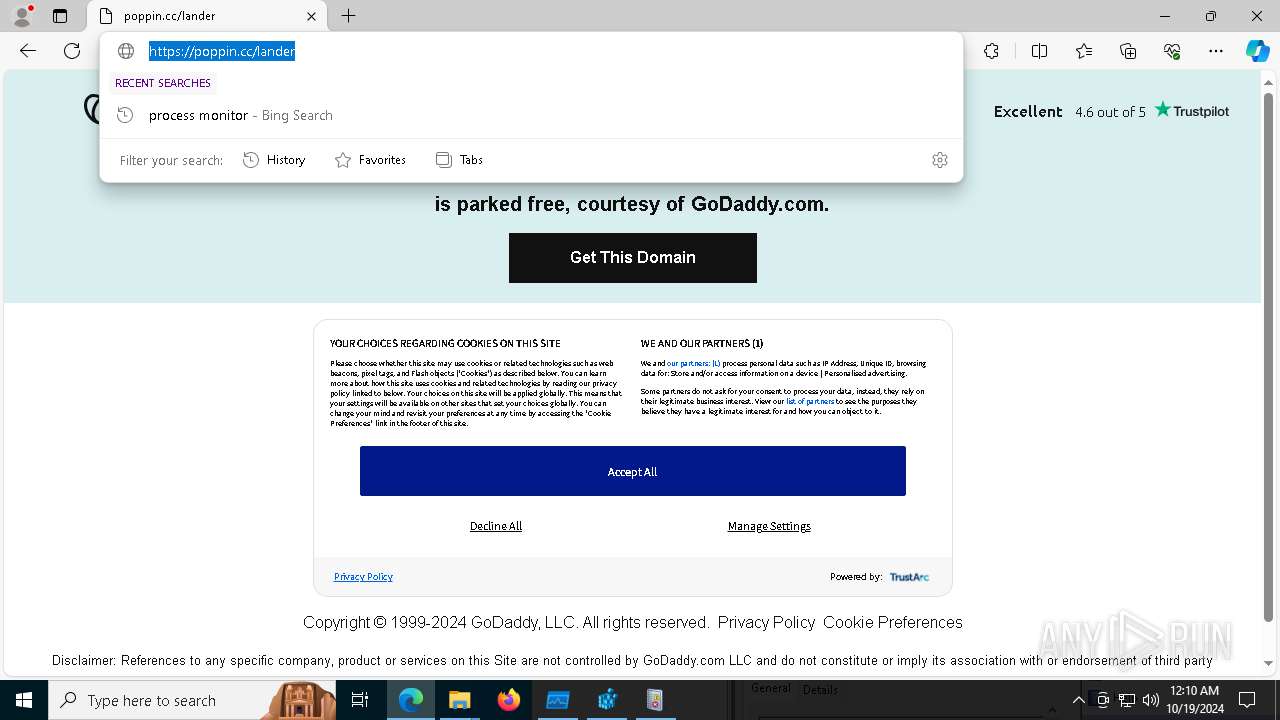Open the taskbar clock and date

point(1194,700)
